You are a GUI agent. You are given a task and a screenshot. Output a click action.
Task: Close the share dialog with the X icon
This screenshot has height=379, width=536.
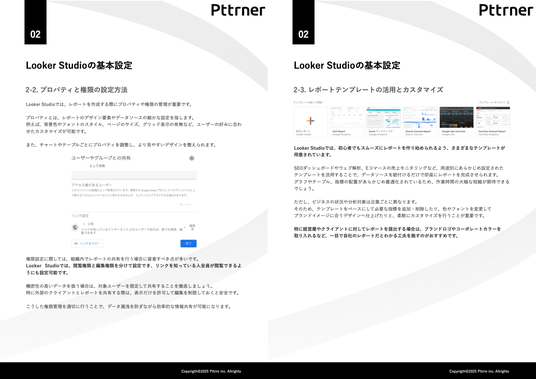click(x=191, y=158)
